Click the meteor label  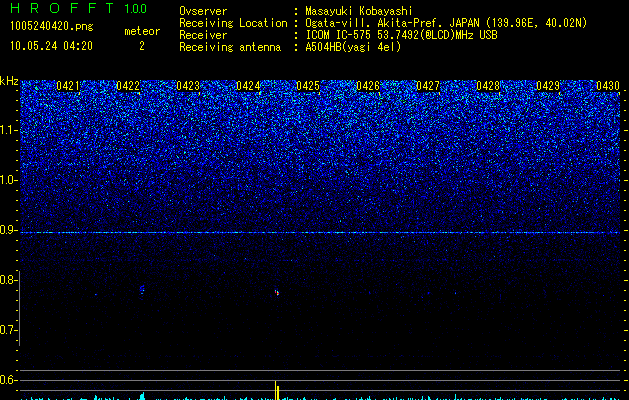[x=142, y=31]
